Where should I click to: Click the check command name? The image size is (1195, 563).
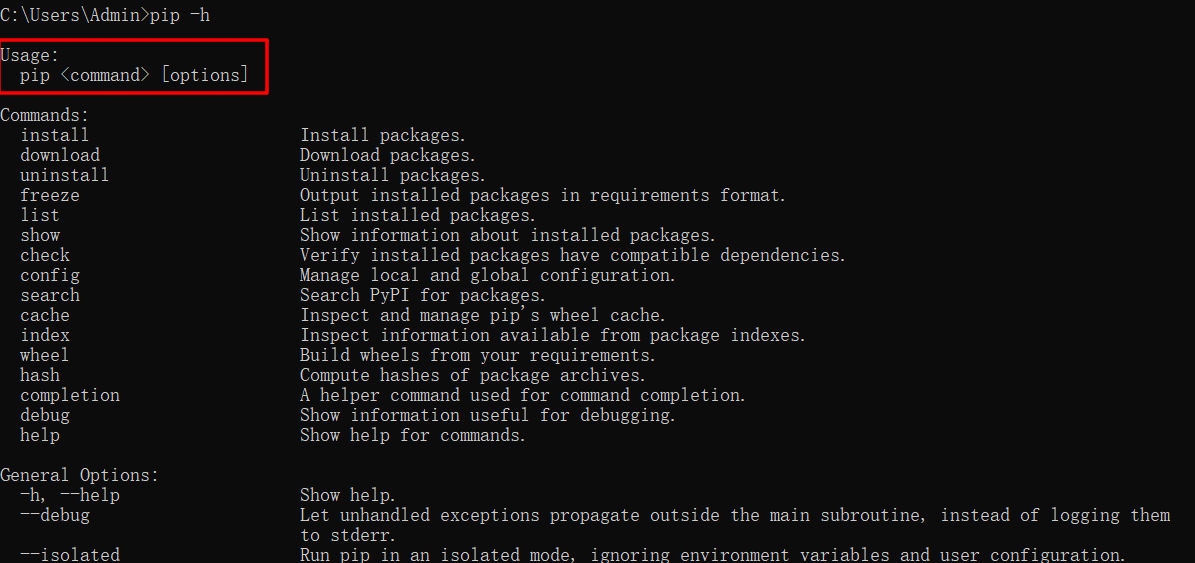click(x=45, y=255)
